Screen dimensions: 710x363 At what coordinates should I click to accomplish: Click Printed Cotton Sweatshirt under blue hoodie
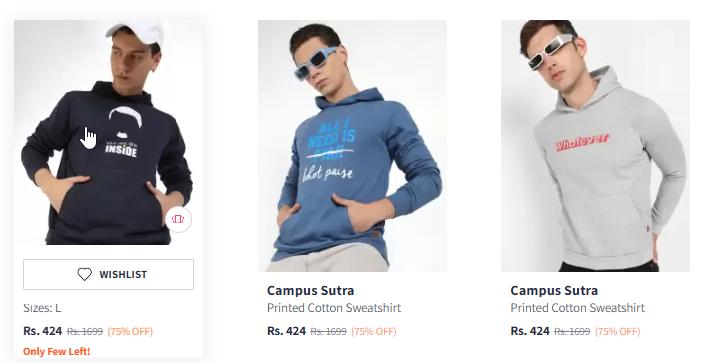point(334,308)
